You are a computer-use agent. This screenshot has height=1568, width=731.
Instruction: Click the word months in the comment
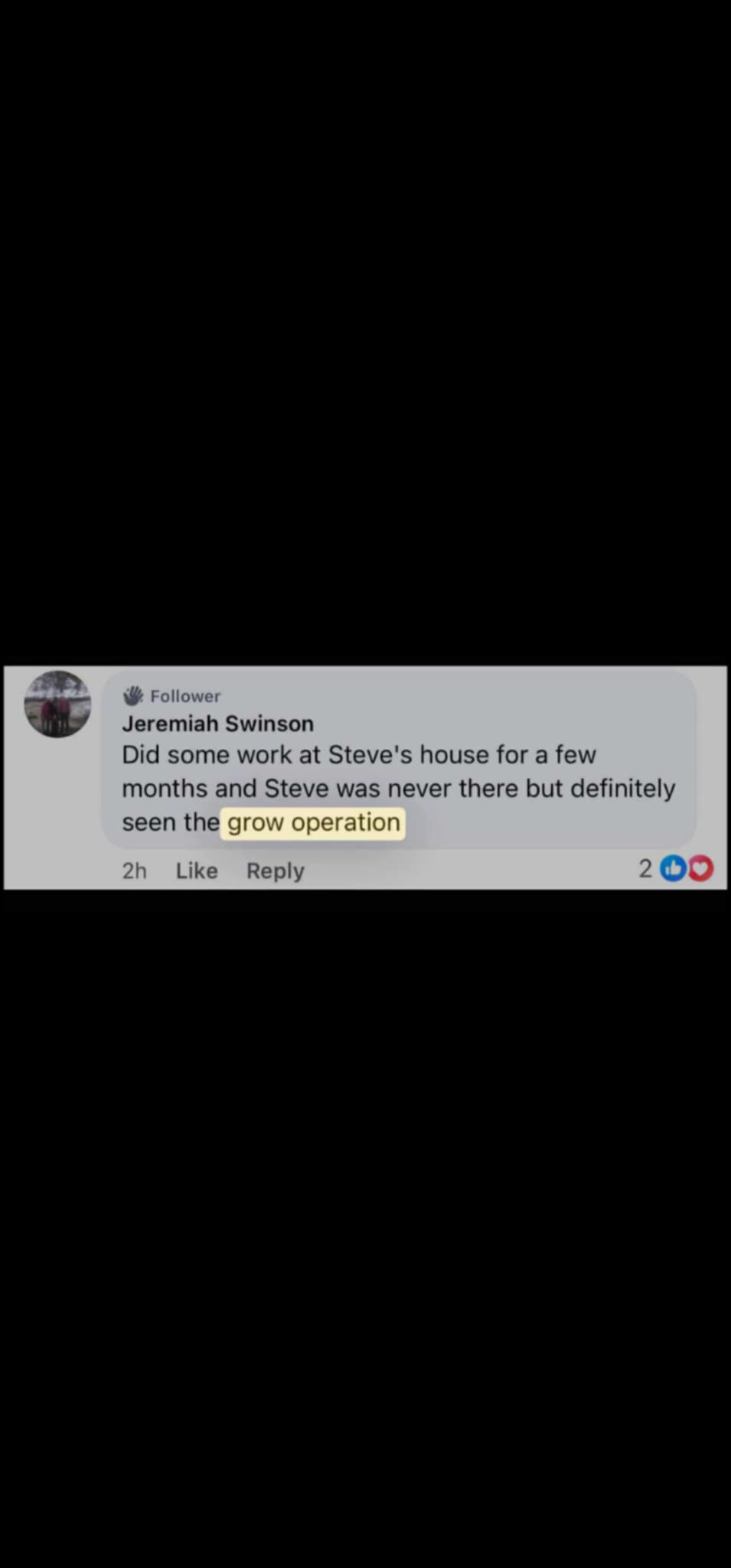(x=165, y=789)
